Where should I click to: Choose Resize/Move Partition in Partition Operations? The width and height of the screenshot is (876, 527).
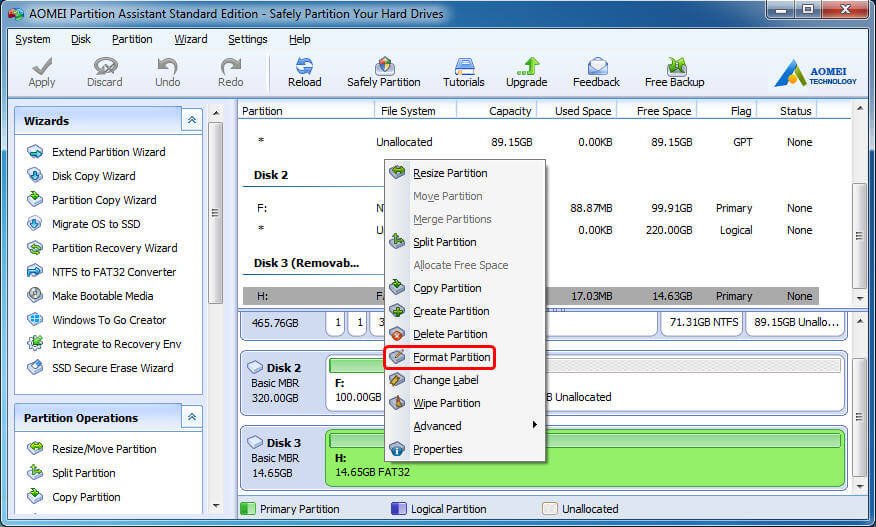[x=92, y=449]
